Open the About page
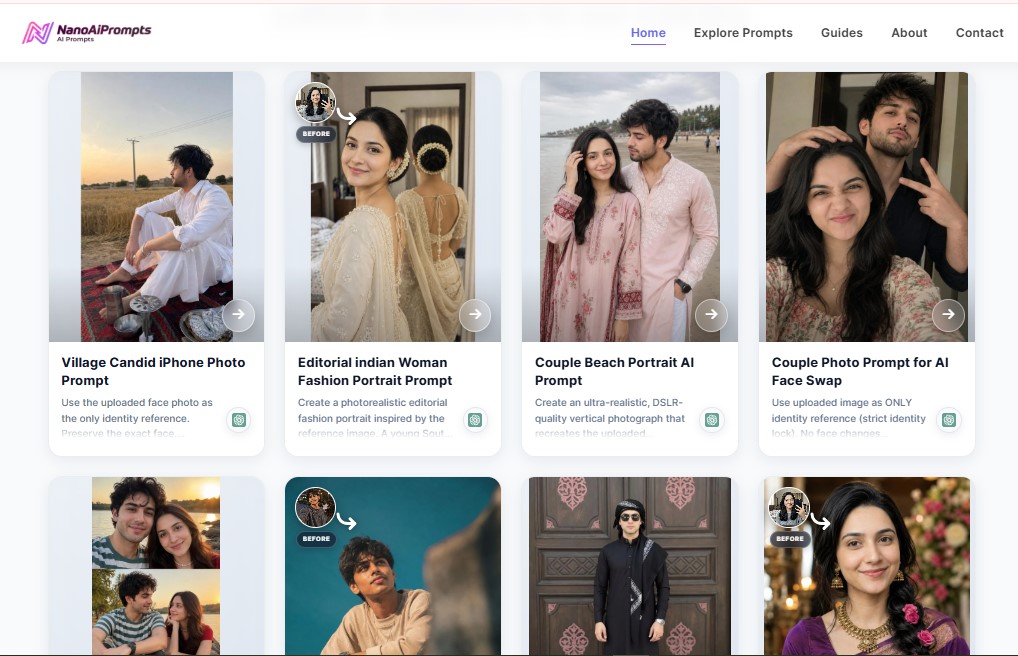This screenshot has height=656, width=1018. pos(909,32)
